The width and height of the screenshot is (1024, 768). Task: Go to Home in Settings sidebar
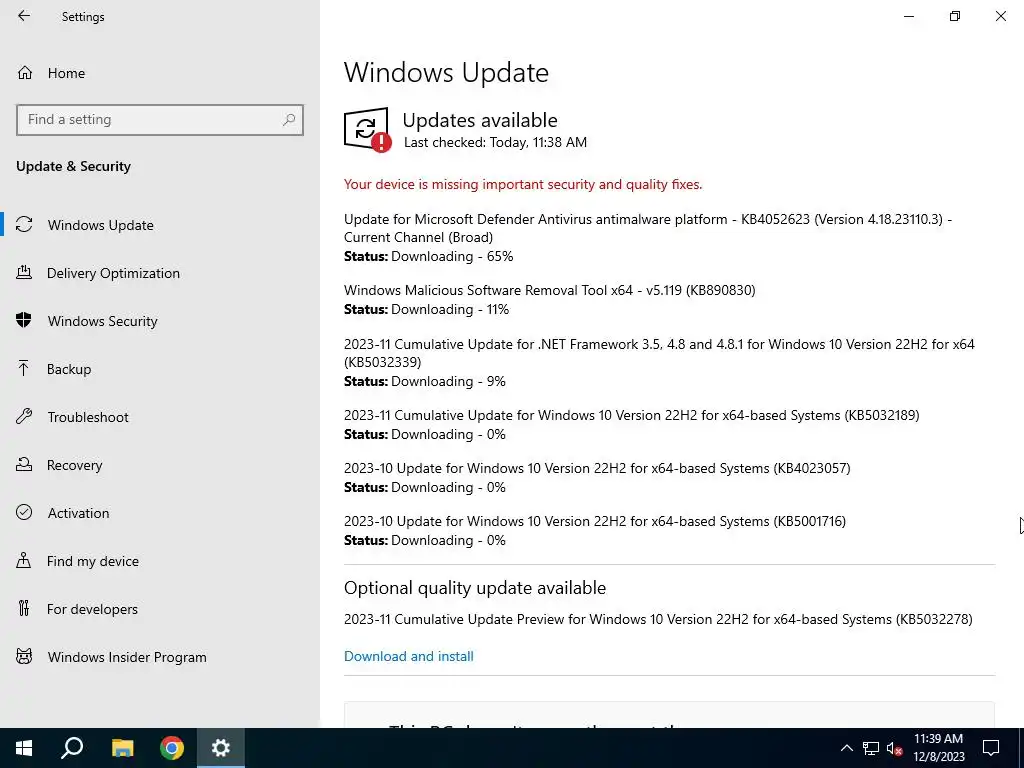(66, 73)
